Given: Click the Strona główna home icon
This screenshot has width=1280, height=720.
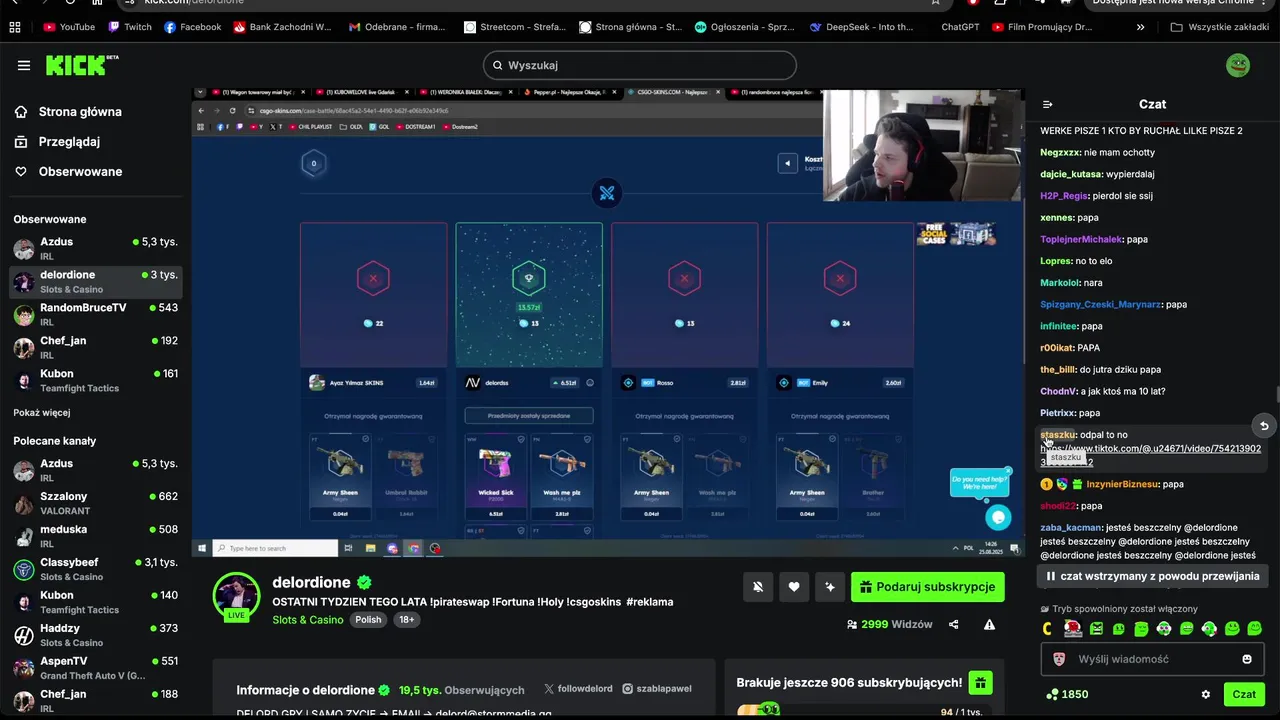Looking at the screenshot, I should pyautogui.click(x=21, y=112).
